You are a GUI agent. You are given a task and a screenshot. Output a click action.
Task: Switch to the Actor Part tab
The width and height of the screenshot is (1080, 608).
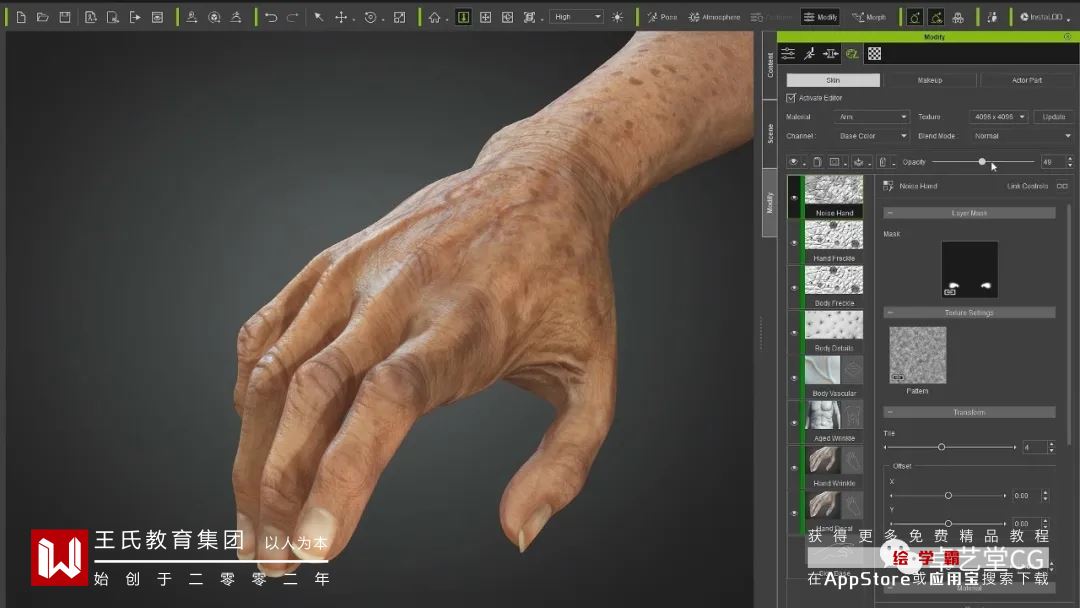coord(1026,81)
